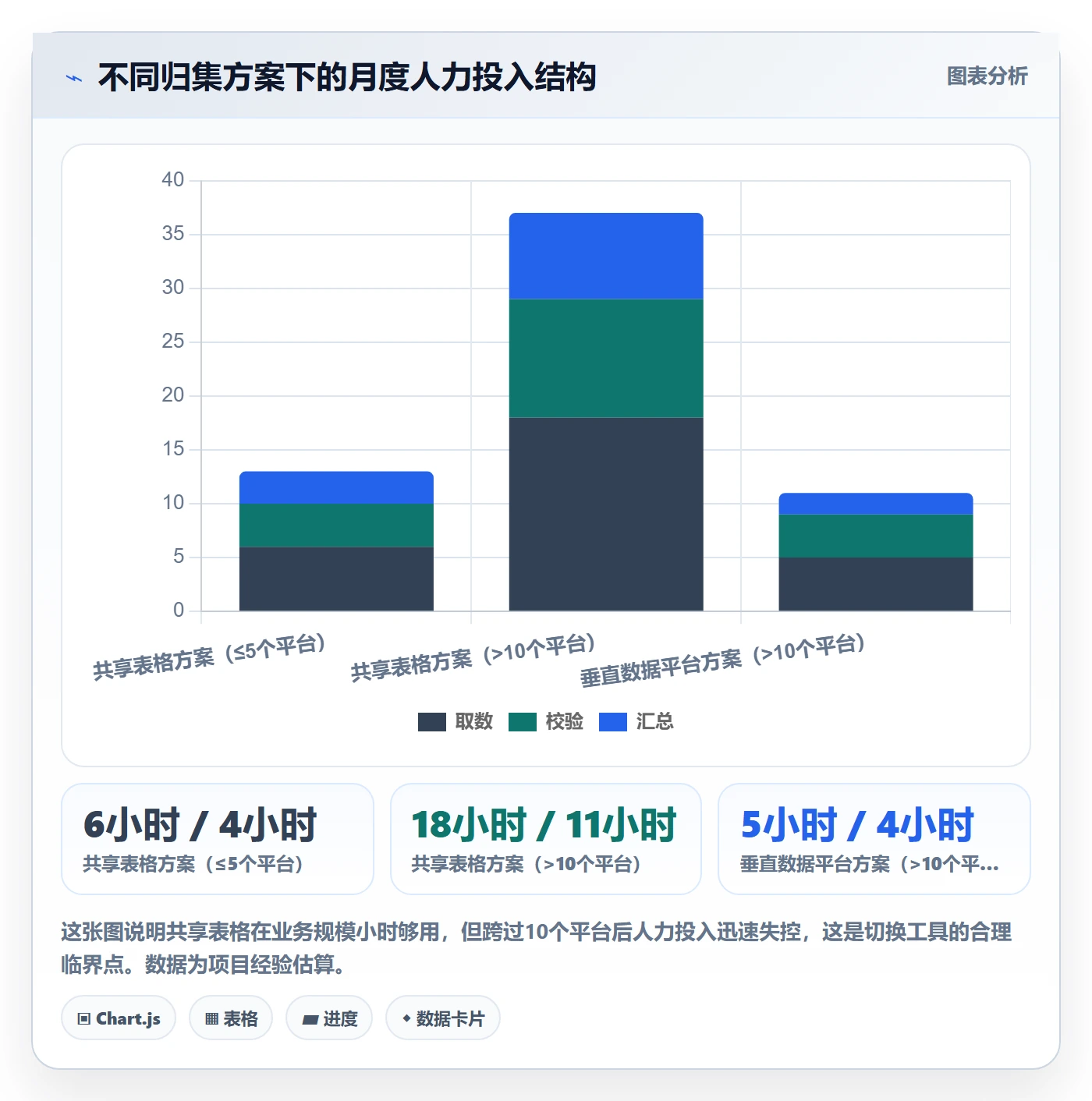Open the 5小时 / 4小时 data card
Image resolution: width=1092 pixels, height=1101 pixels.
coord(874,839)
